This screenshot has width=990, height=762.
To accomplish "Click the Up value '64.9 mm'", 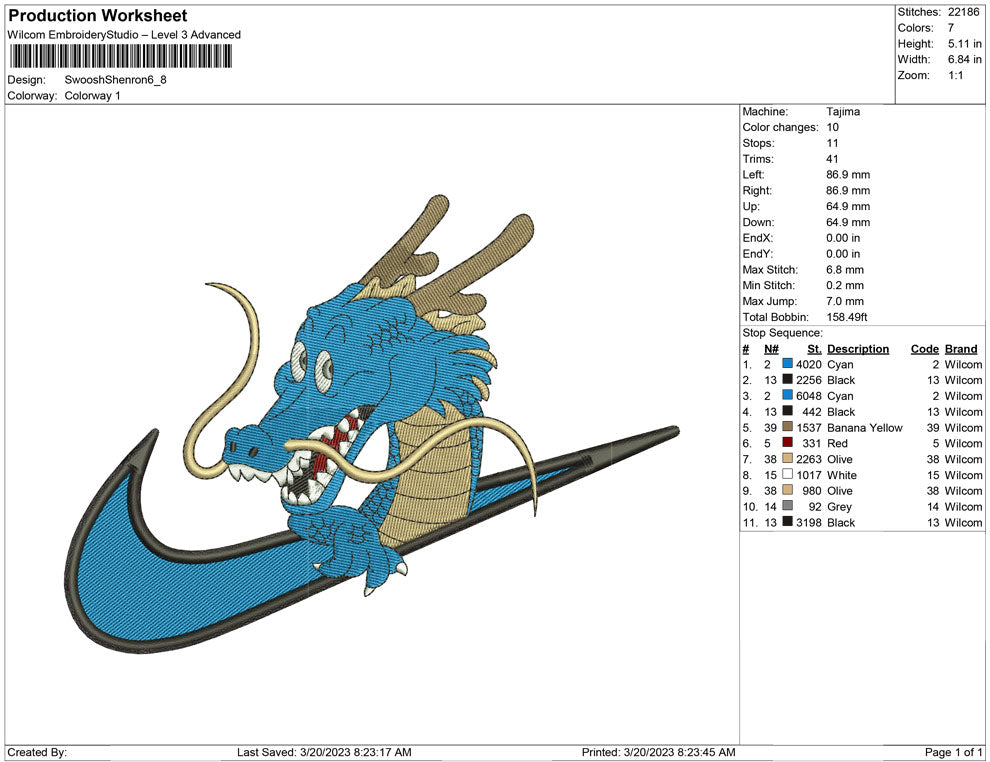I will pyautogui.click(x=848, y=206).
